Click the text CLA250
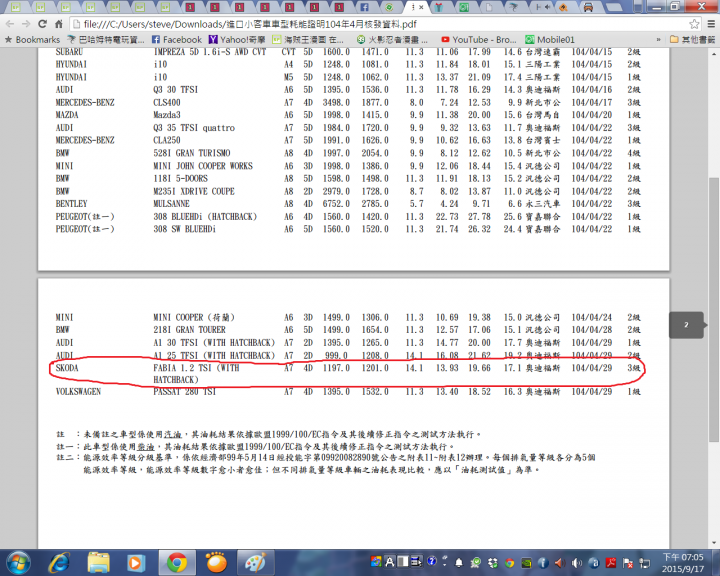Viewport: 720px width, 576px height. 167,140
